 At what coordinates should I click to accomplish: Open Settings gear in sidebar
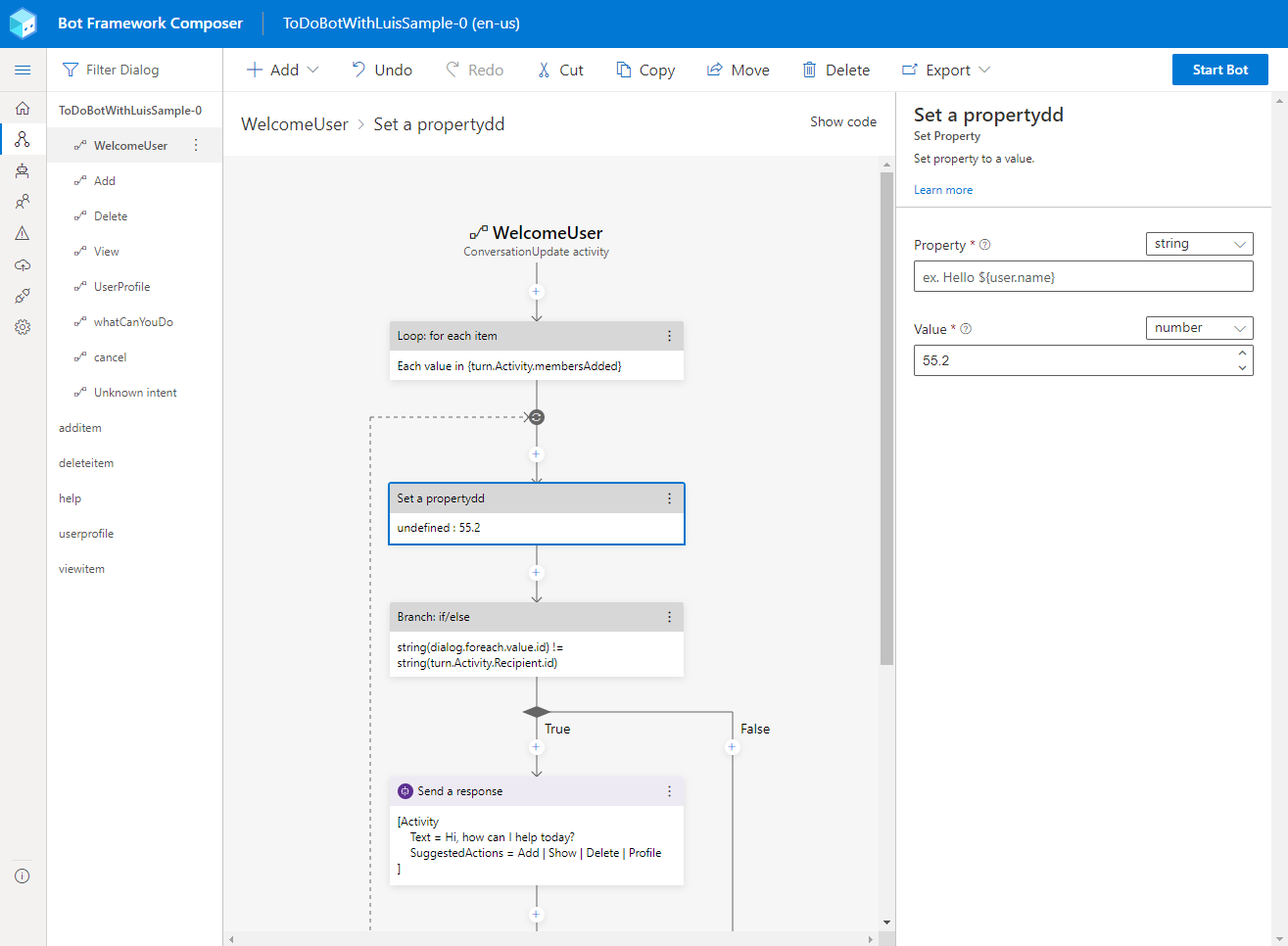coord(23,327)
